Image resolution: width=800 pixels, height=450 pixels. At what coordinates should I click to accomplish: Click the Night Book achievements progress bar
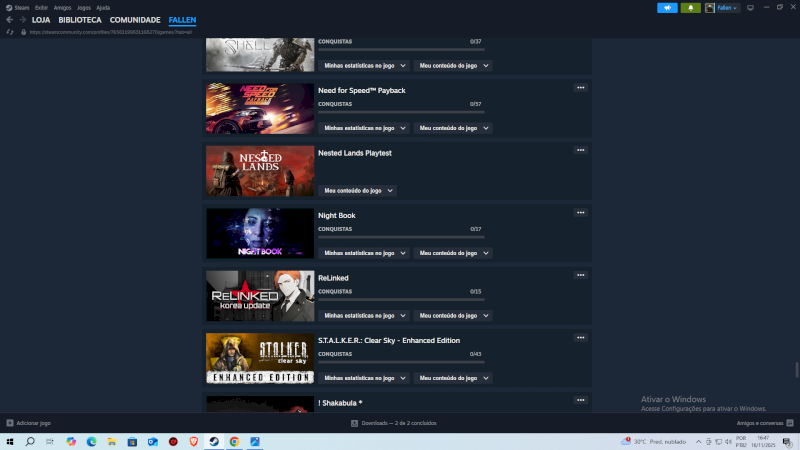[401, 237]
